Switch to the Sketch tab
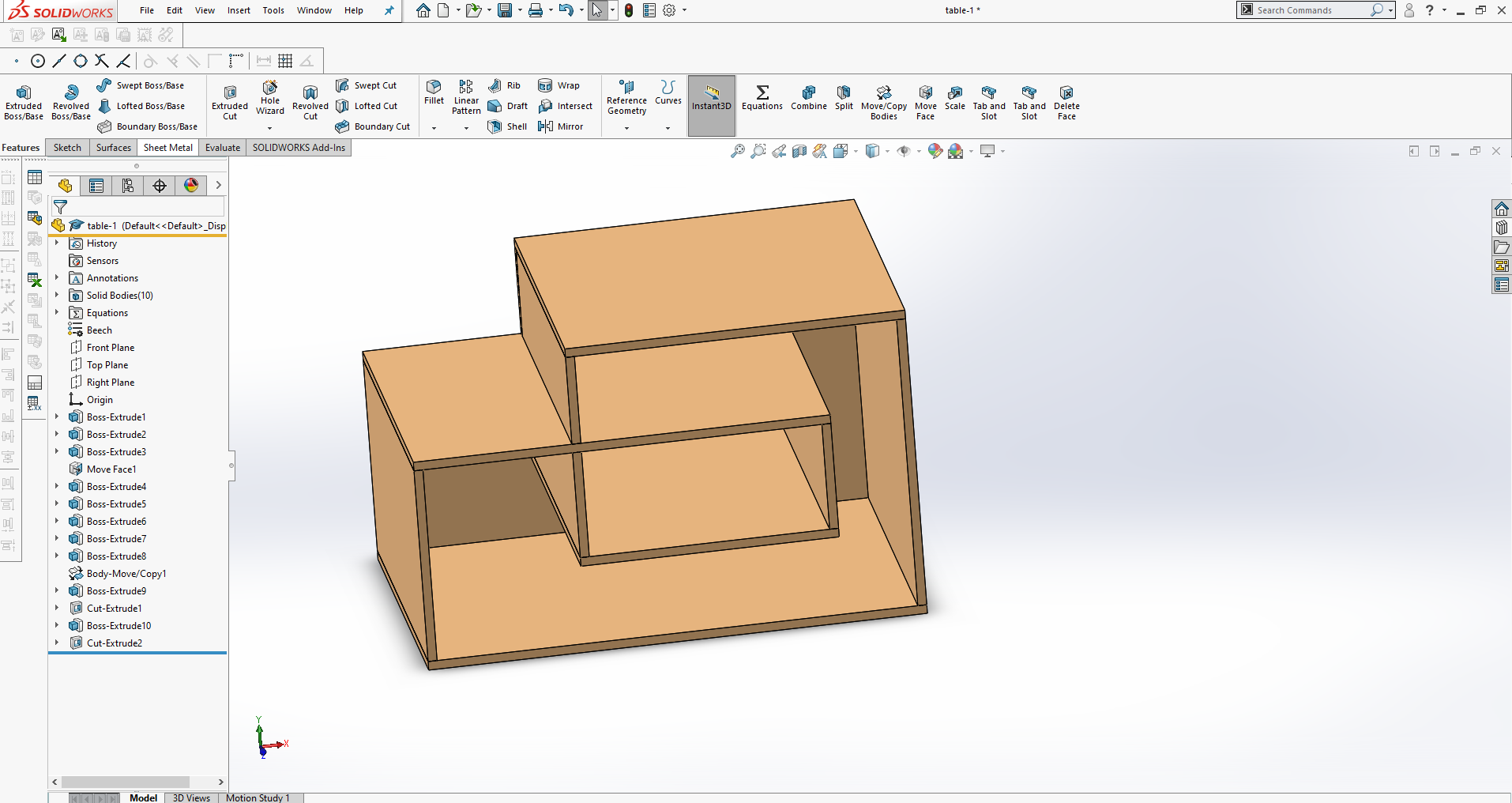Image resolution: width=1512 pixels, height=803 pixels. tap(67, 148)
